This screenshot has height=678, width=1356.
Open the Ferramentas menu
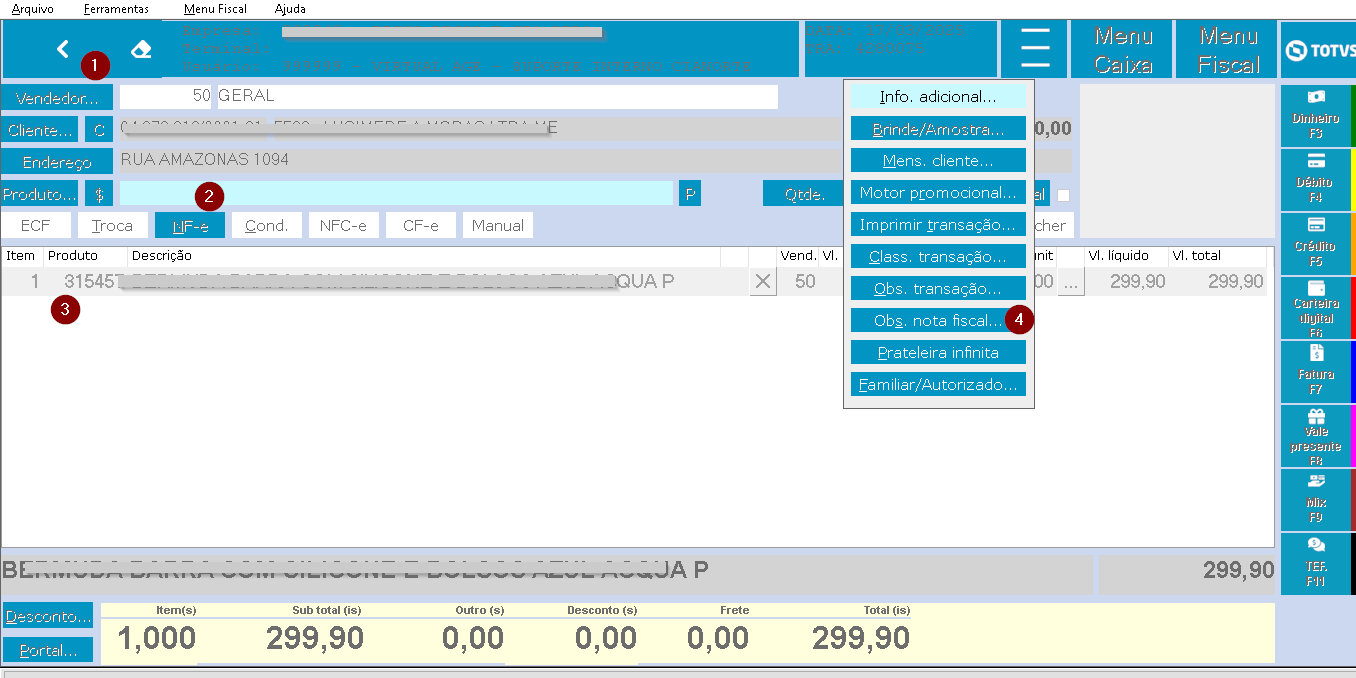click(x=116, y=9)
